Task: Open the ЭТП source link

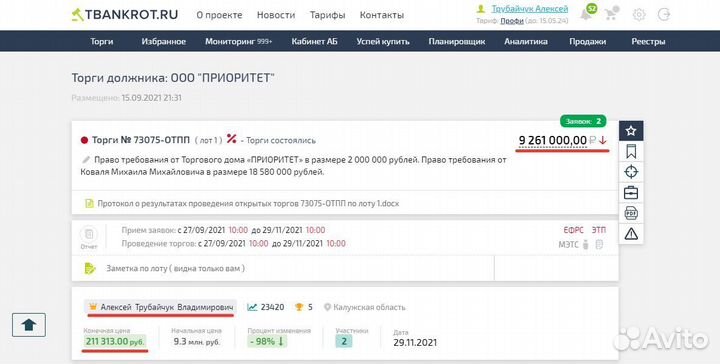Action: (x=598, y=230)
